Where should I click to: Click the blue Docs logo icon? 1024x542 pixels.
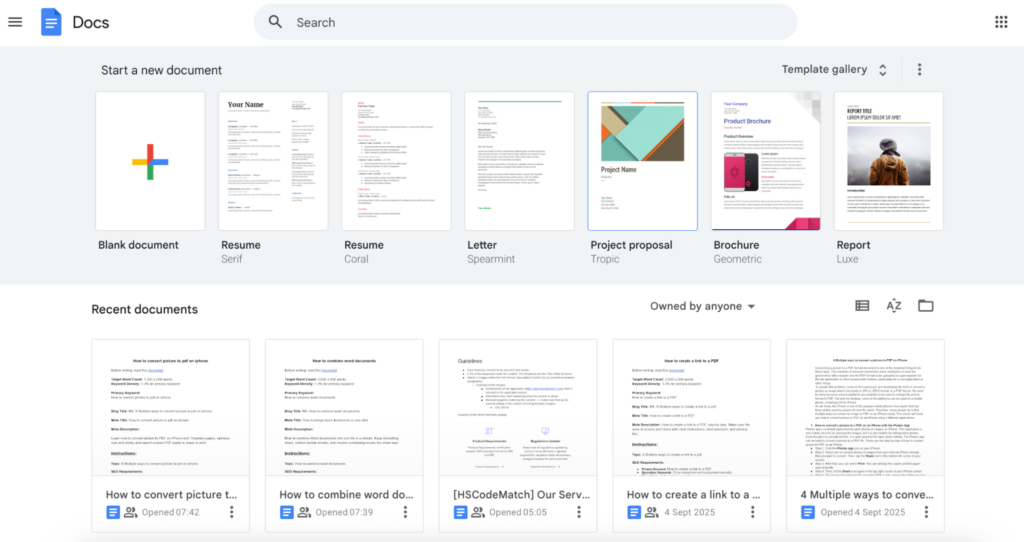point(51,22)
